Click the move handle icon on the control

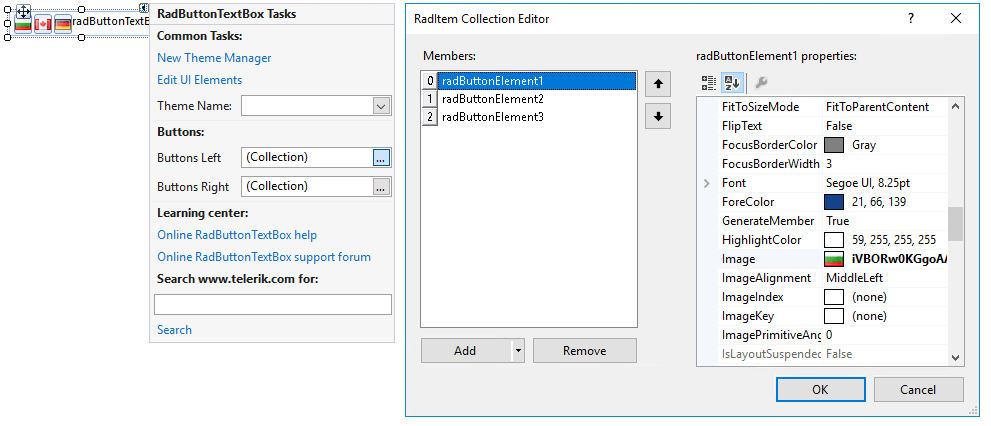coord(23,11)
